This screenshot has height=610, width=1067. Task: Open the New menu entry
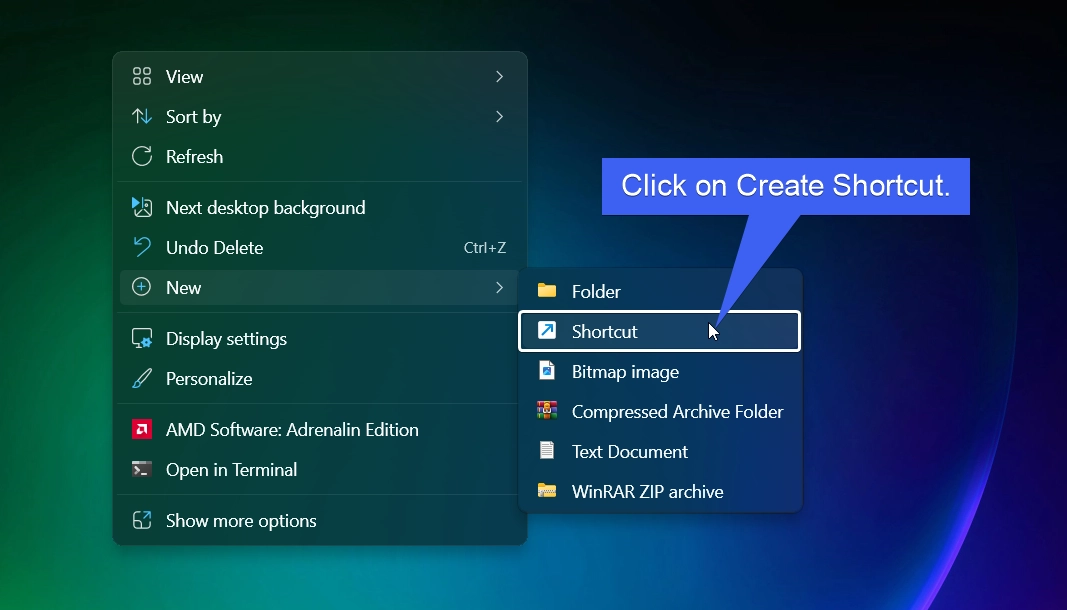pyautogui.click(x=319, y=287)
